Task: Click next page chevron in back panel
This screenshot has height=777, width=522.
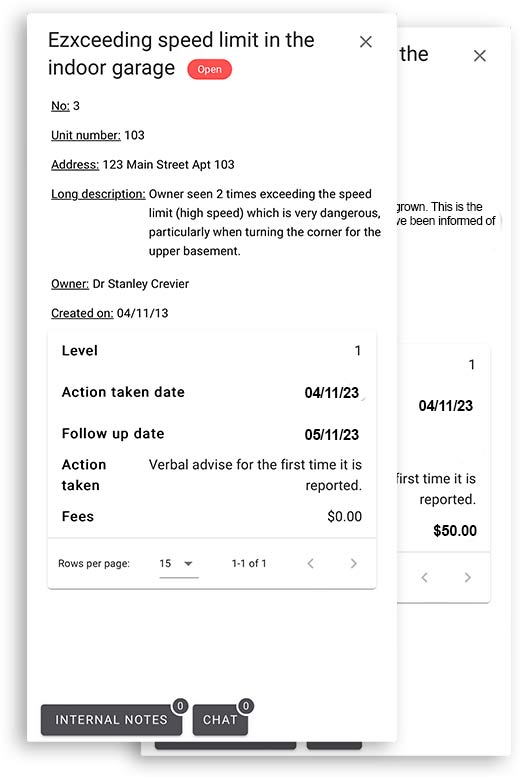Action: [x=467, y=577]
